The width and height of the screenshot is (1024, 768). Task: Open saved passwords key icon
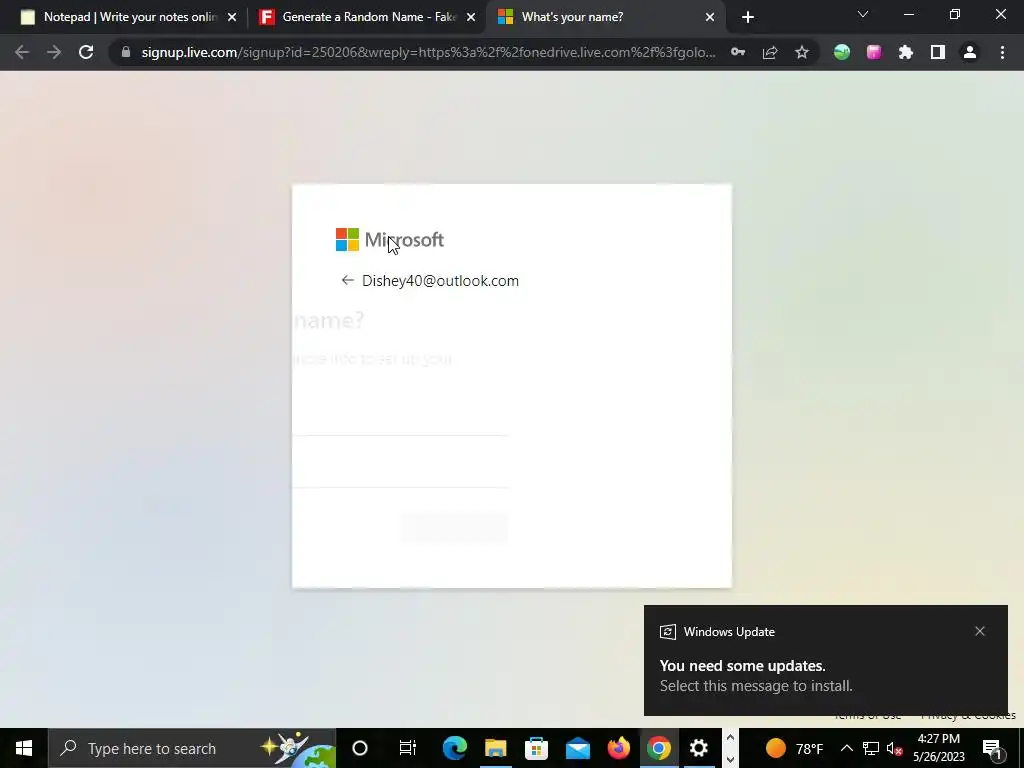pos(738,52)
